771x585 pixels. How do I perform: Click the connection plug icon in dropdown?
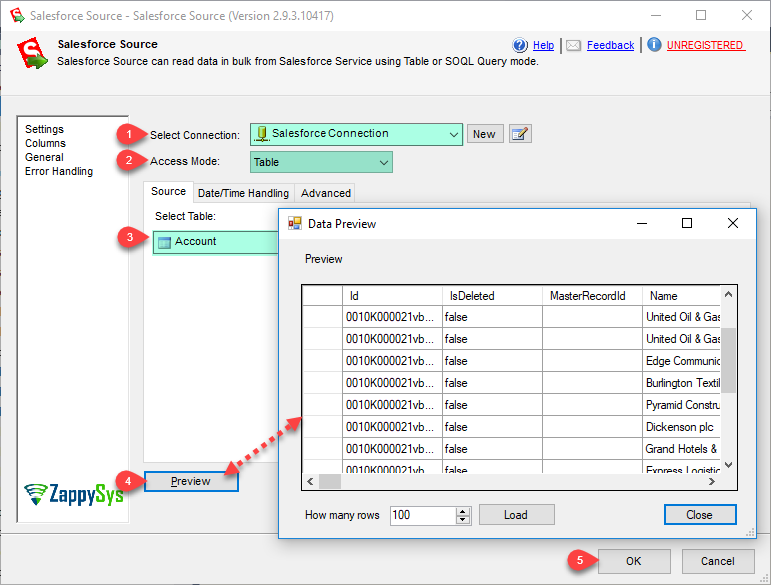tap(262, 134)
